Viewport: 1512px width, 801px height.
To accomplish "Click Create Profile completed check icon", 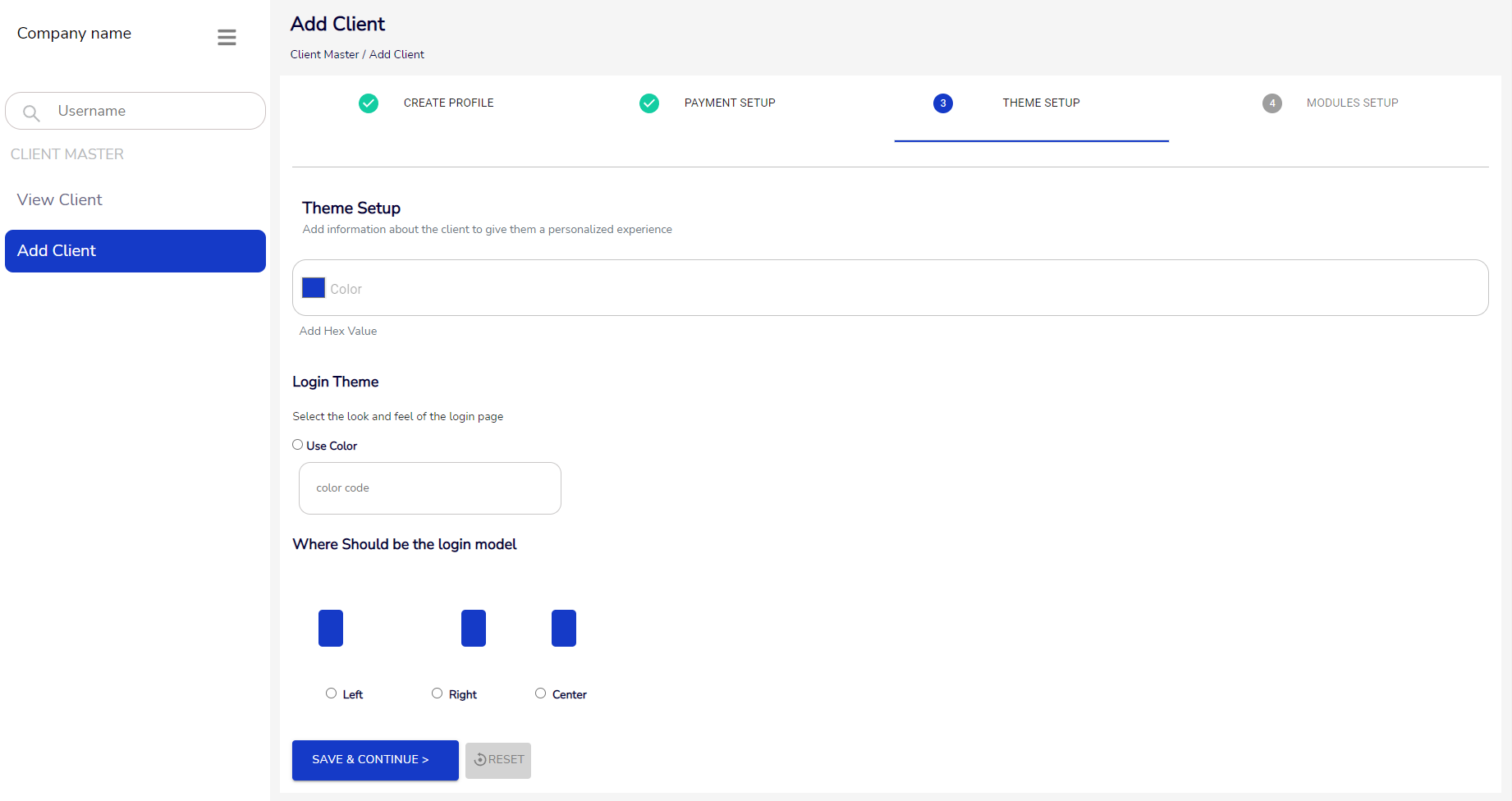I will (369, 103).
